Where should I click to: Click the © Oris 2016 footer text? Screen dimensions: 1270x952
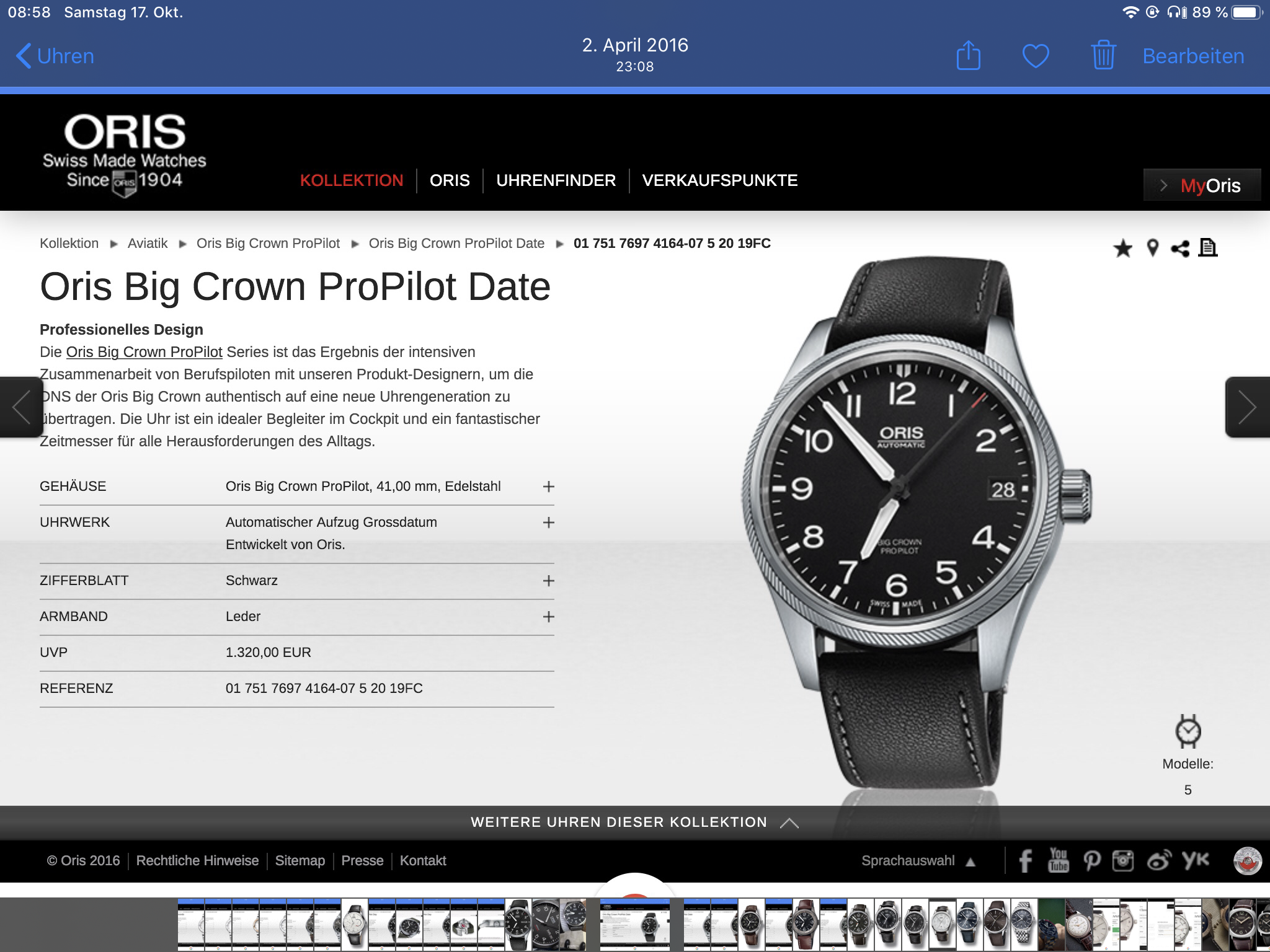click(84, 861)
